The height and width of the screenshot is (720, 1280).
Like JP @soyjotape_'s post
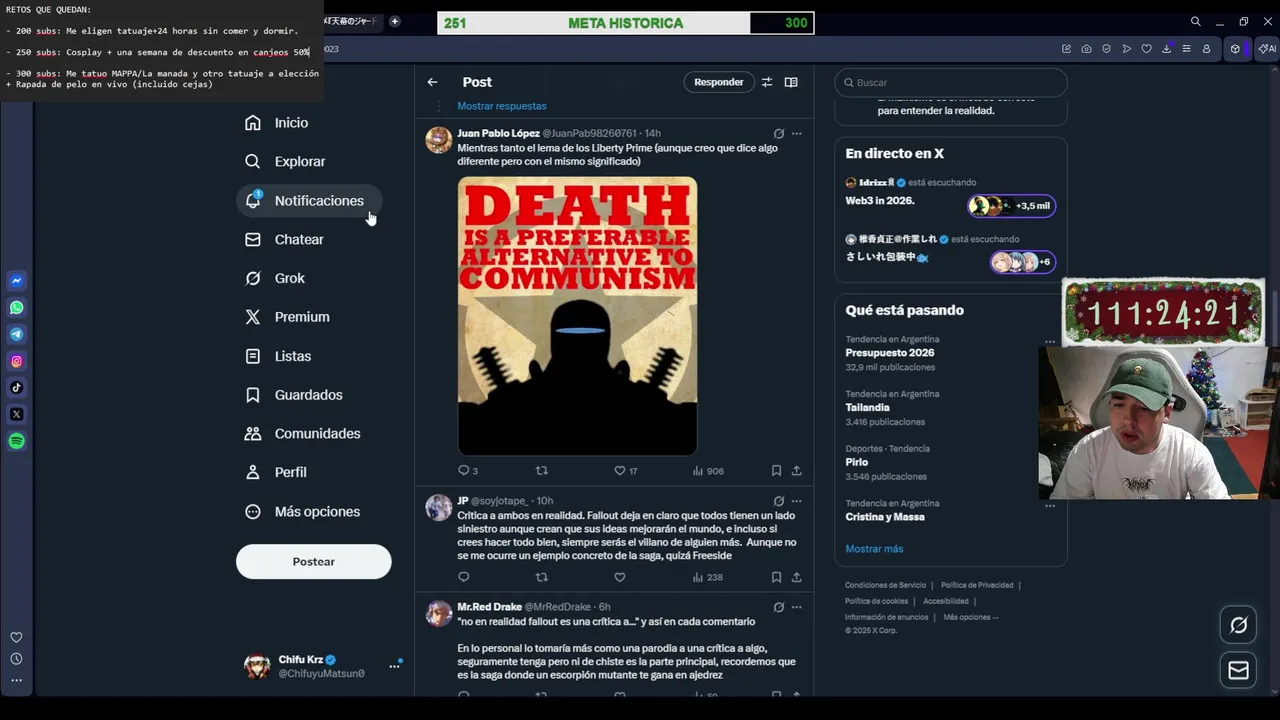619,577
